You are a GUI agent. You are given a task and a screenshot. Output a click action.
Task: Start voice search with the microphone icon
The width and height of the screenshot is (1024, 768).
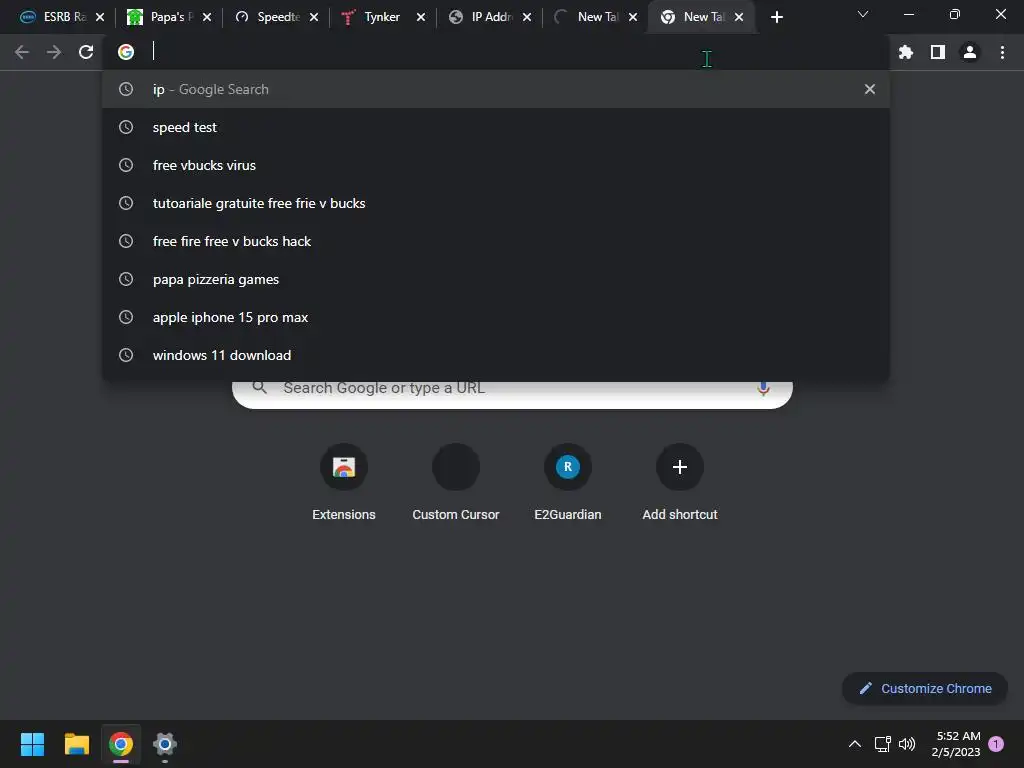(763, 389)
